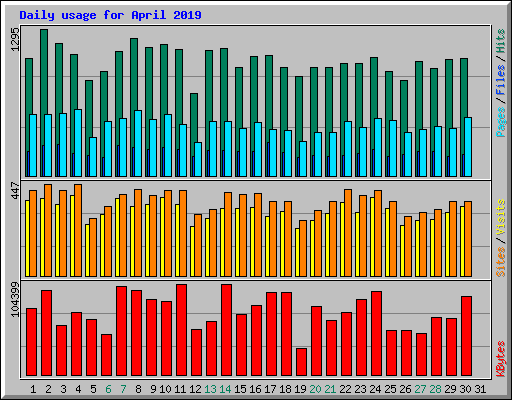Screen dimensions: 512x400
Task: Select the cyan files bar for day 8
Action: (x=138, y=143)
